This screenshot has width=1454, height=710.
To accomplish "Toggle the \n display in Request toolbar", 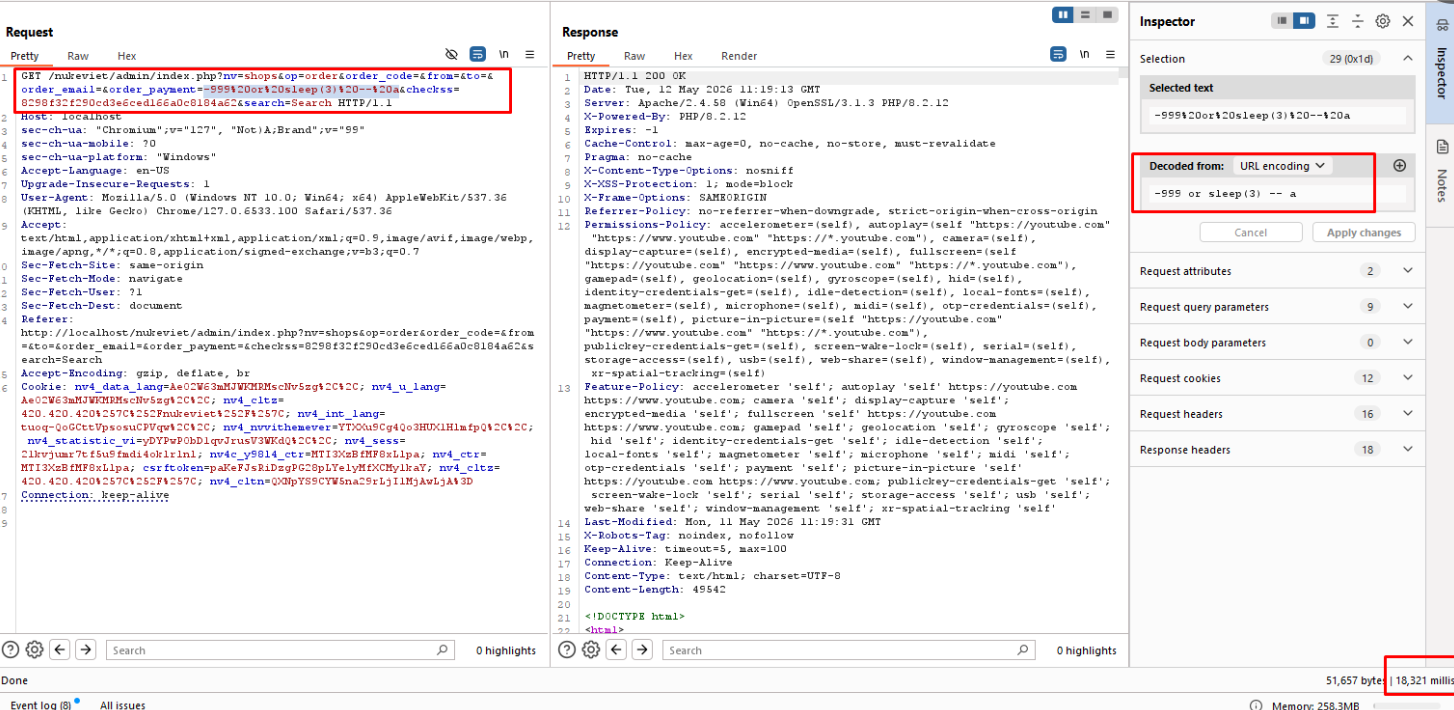I will click(504, 54).
